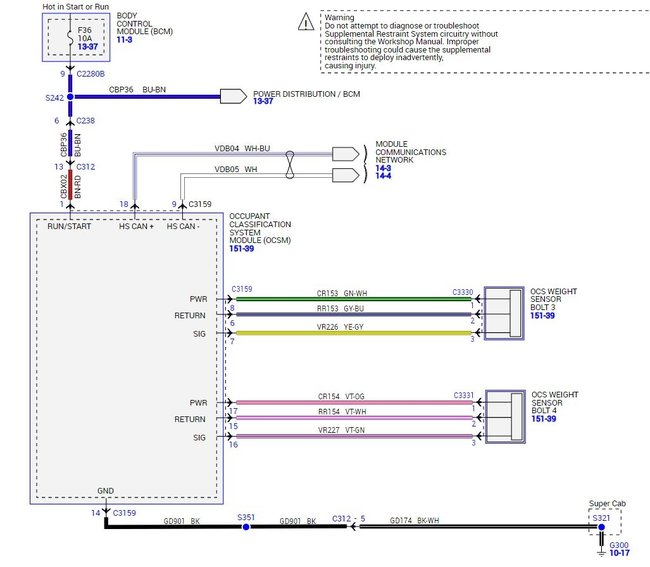The width and height of the screenshot is (650, 567).
Task: Click the S242 splice dot
Action: [70, 97]
